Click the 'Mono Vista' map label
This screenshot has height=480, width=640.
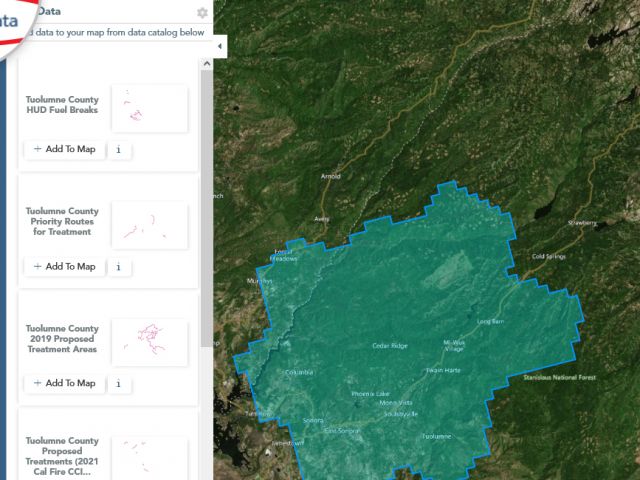click(396, 403)
